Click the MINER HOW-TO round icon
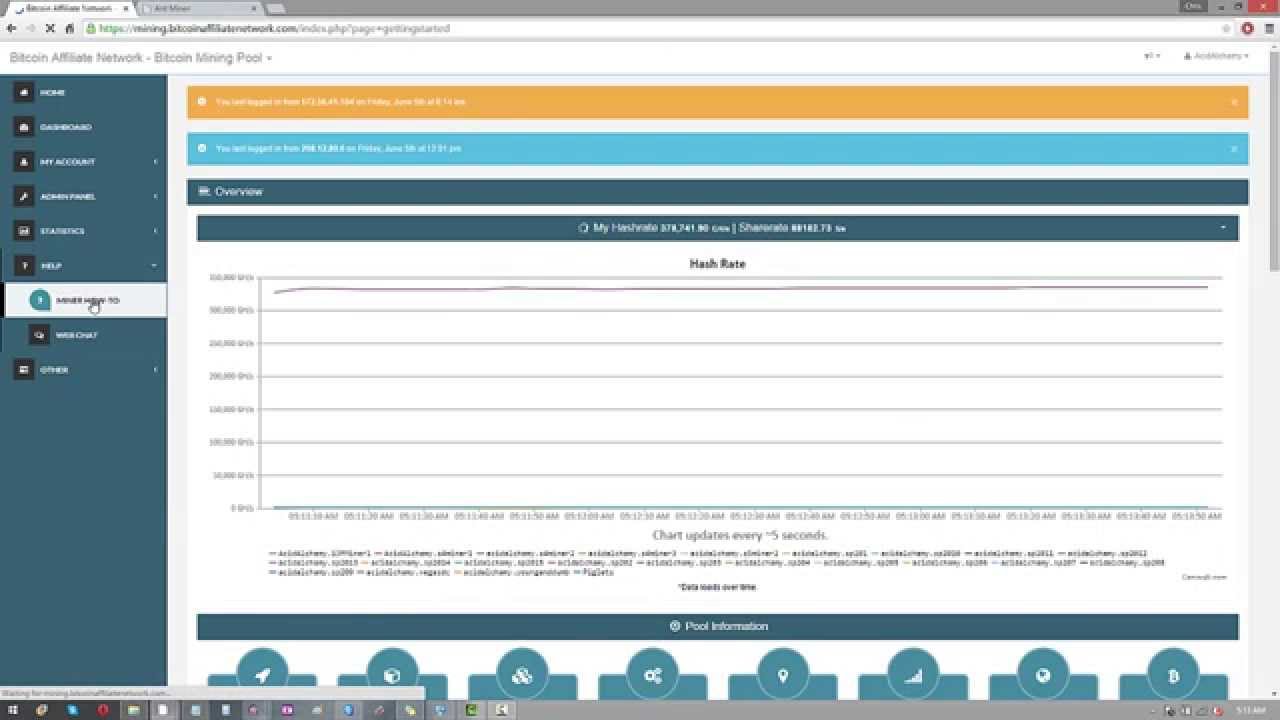Viewport: 1280px width, 720px height. [40, 300]
